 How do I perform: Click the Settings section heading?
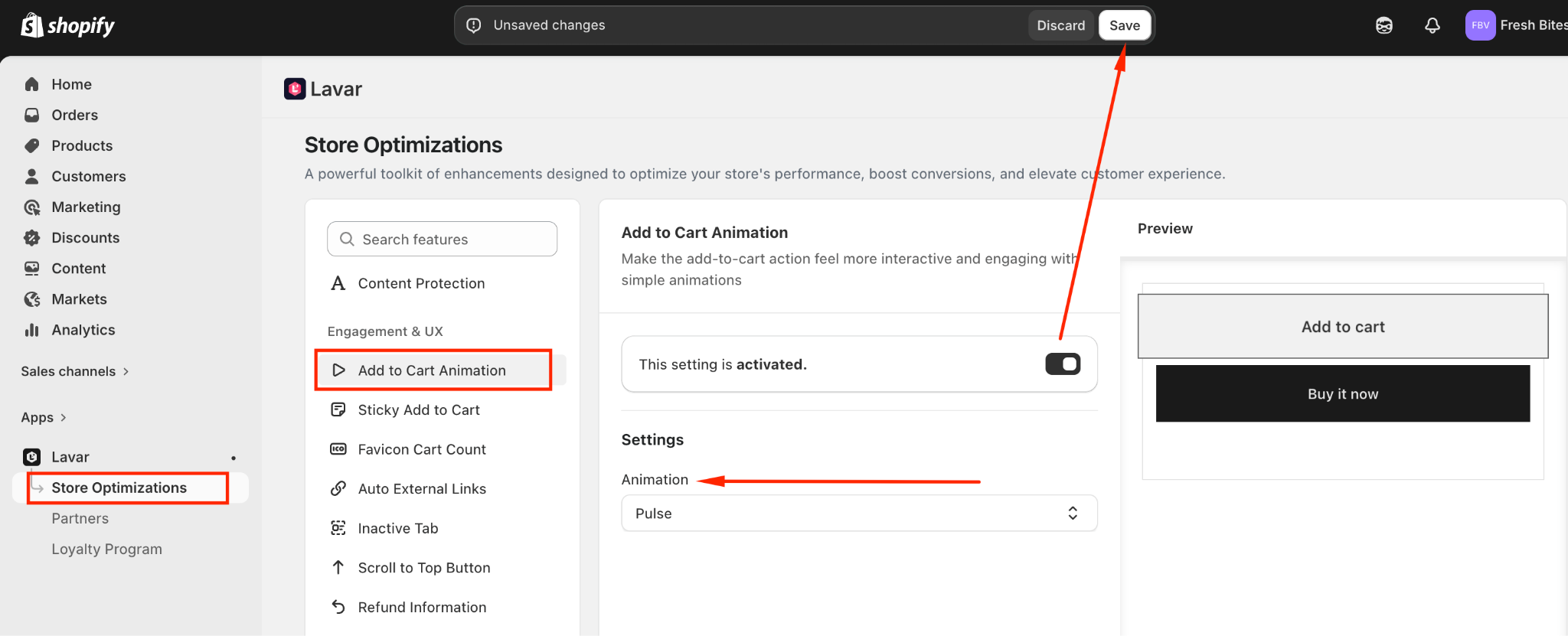pyautogui.click(x=652, y=439)
